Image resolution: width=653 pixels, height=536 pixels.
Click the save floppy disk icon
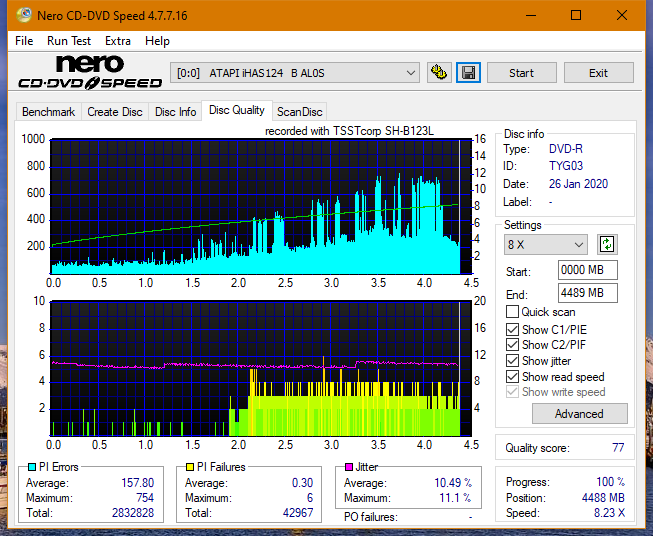[469, 73]
